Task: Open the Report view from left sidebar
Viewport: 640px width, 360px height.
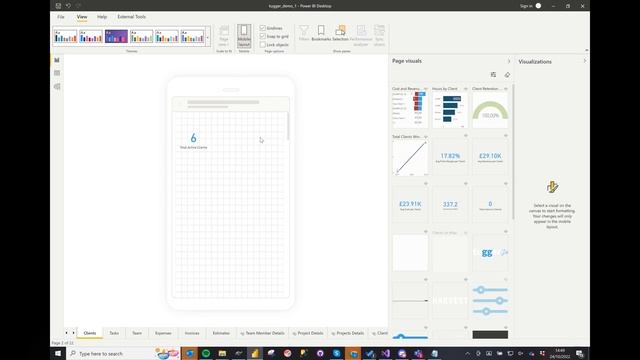Action: [x=57, y=60]
